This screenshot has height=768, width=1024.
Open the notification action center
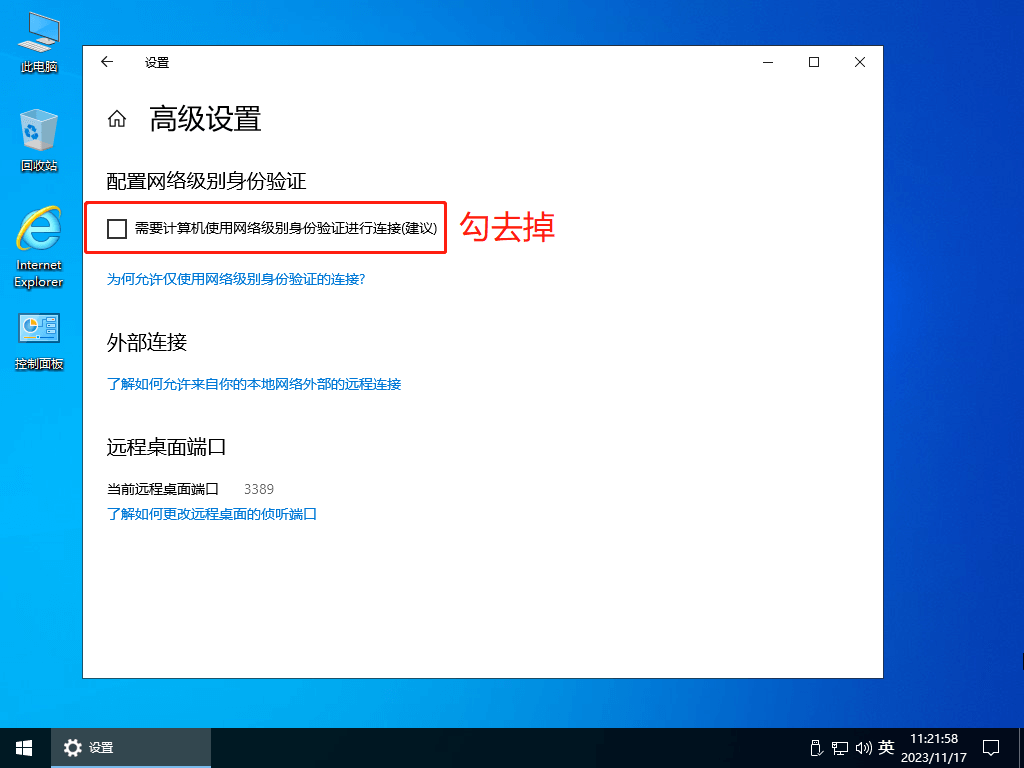click(991, 747)
